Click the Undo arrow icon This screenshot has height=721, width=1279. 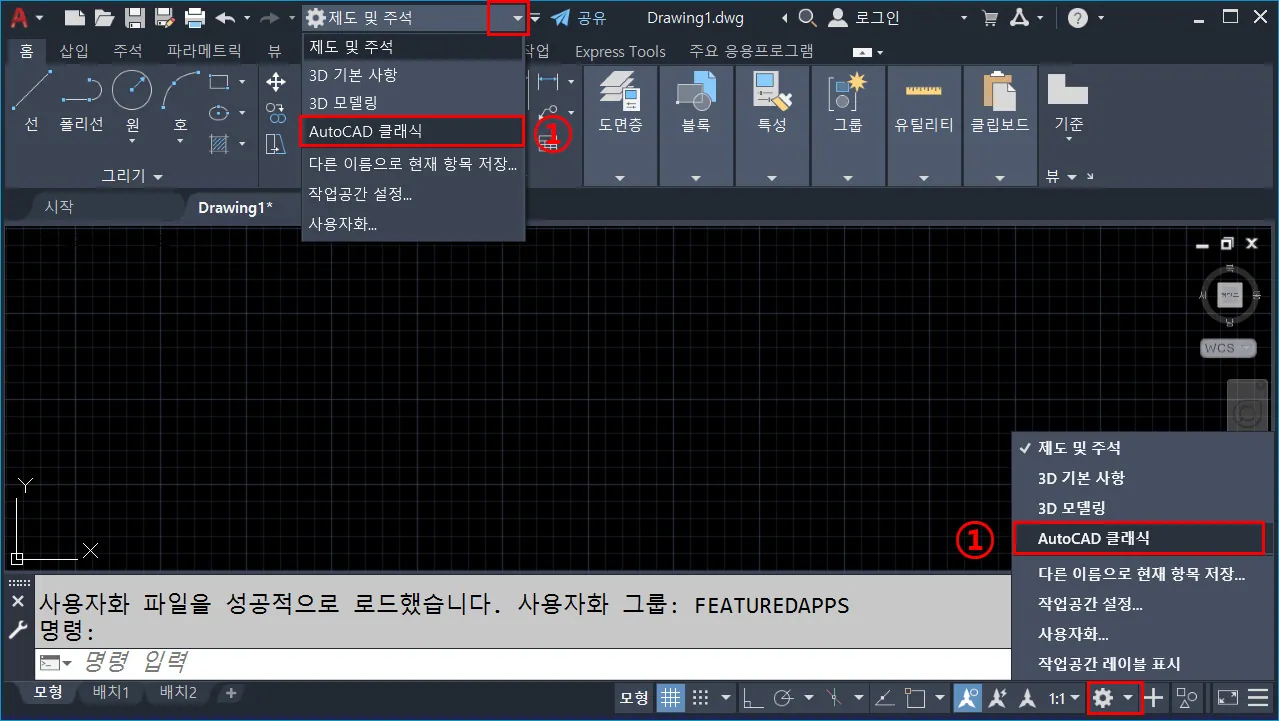225,17
